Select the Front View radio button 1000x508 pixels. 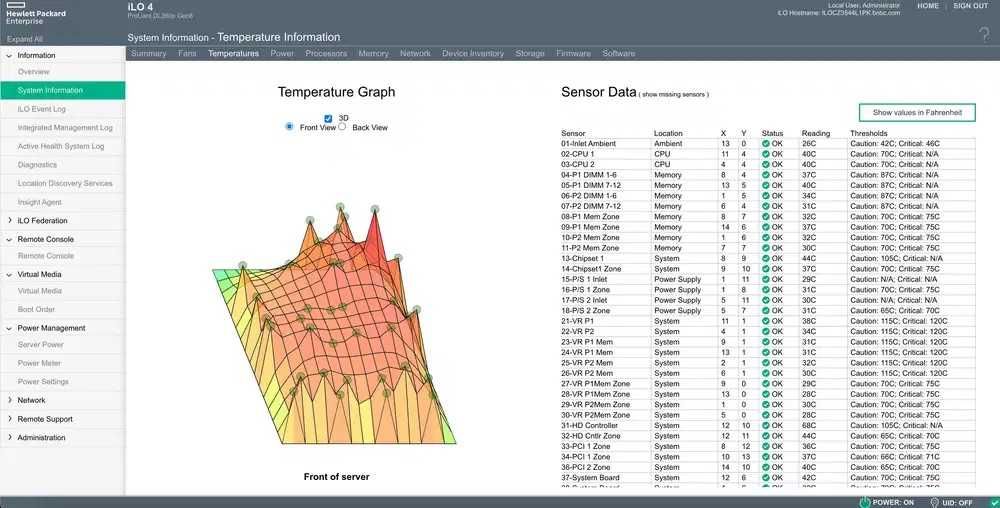point(290,127)
